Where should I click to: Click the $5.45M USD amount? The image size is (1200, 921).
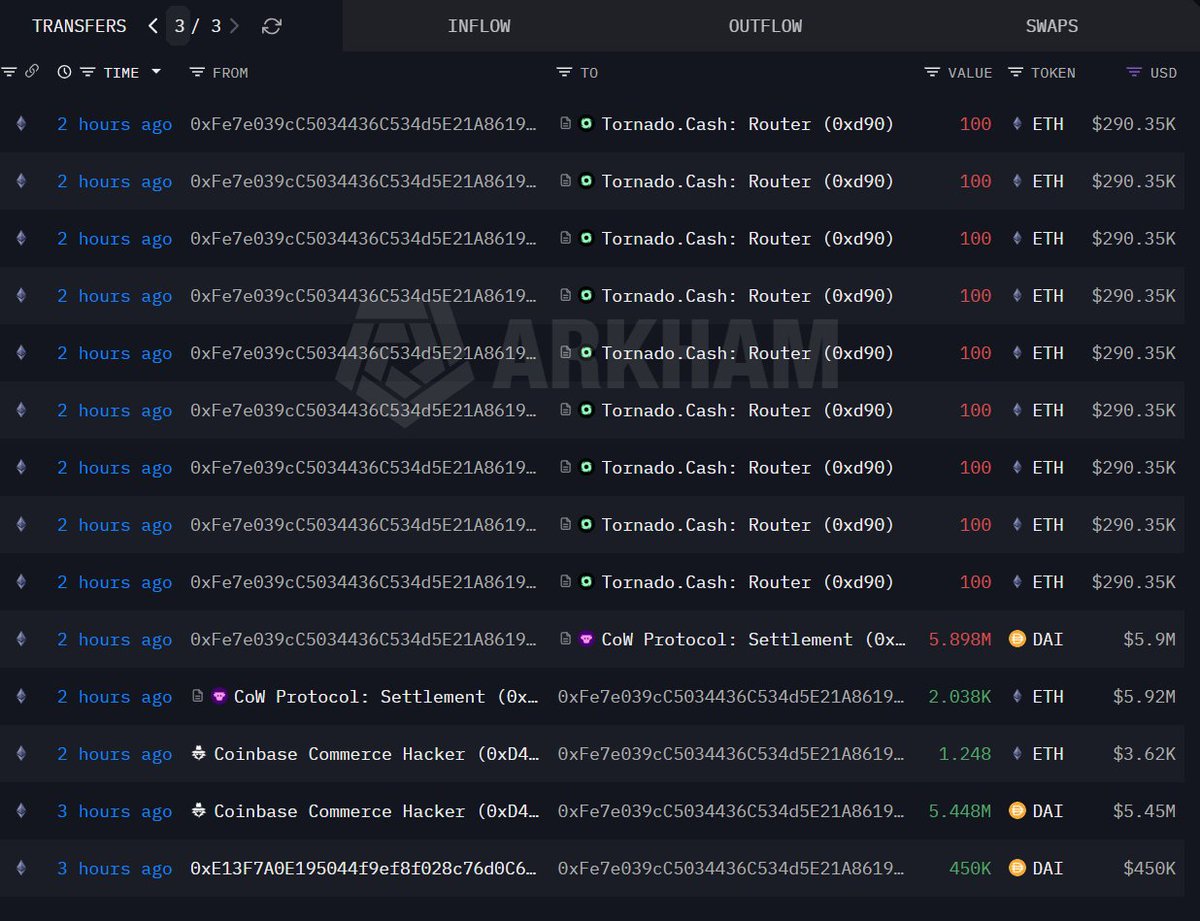(x=1144, y=811)
